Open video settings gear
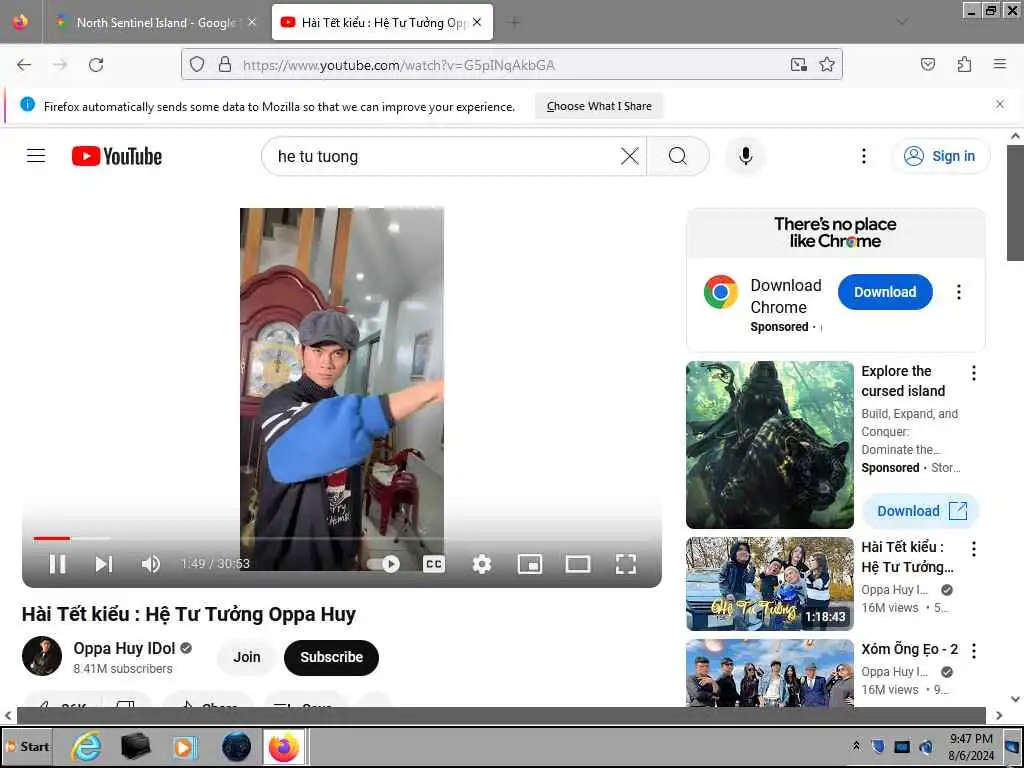The image size is (1024, 768). [482, 564]
